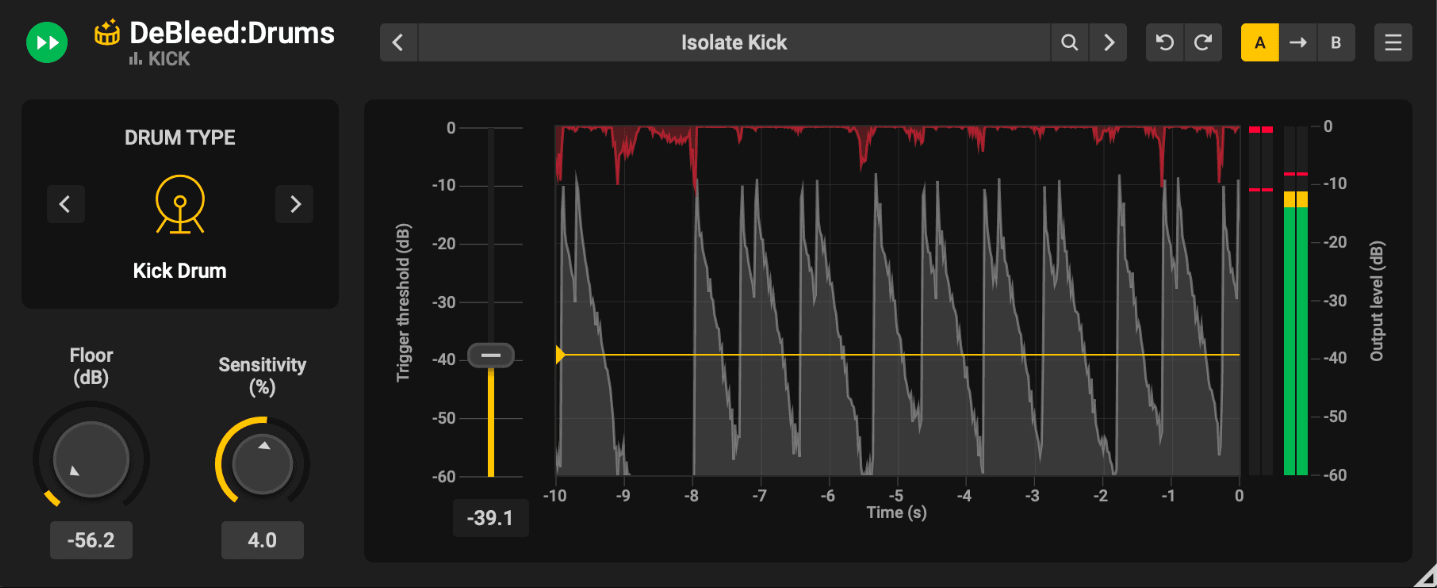Load the previous preset with left arrow

coord(398,43)
